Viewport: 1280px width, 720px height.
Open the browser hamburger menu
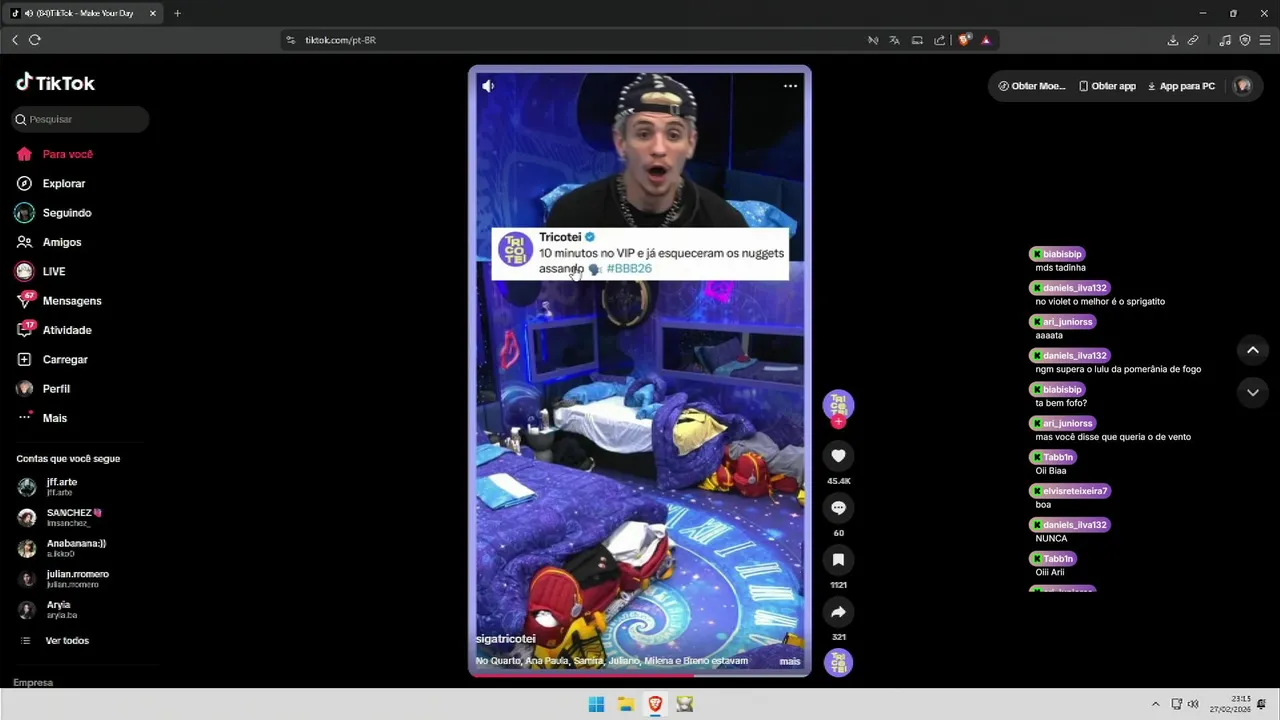tap(1265, 40)
